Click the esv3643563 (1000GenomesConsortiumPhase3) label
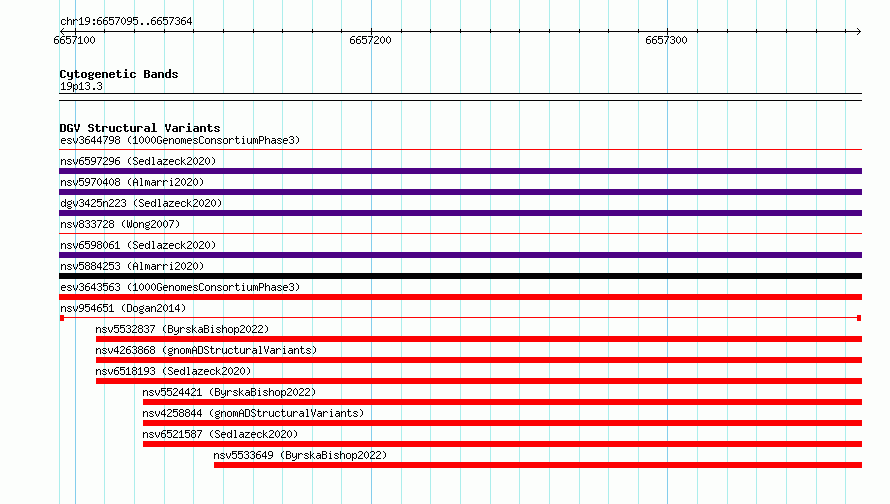890x504 pixels. click(180, 287)
